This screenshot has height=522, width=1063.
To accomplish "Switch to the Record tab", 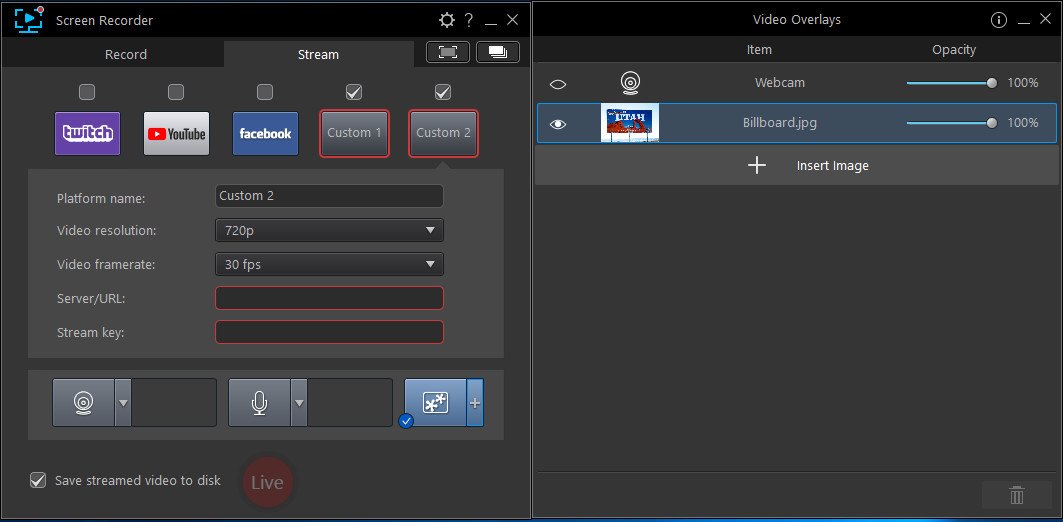I will pos(126,54).
